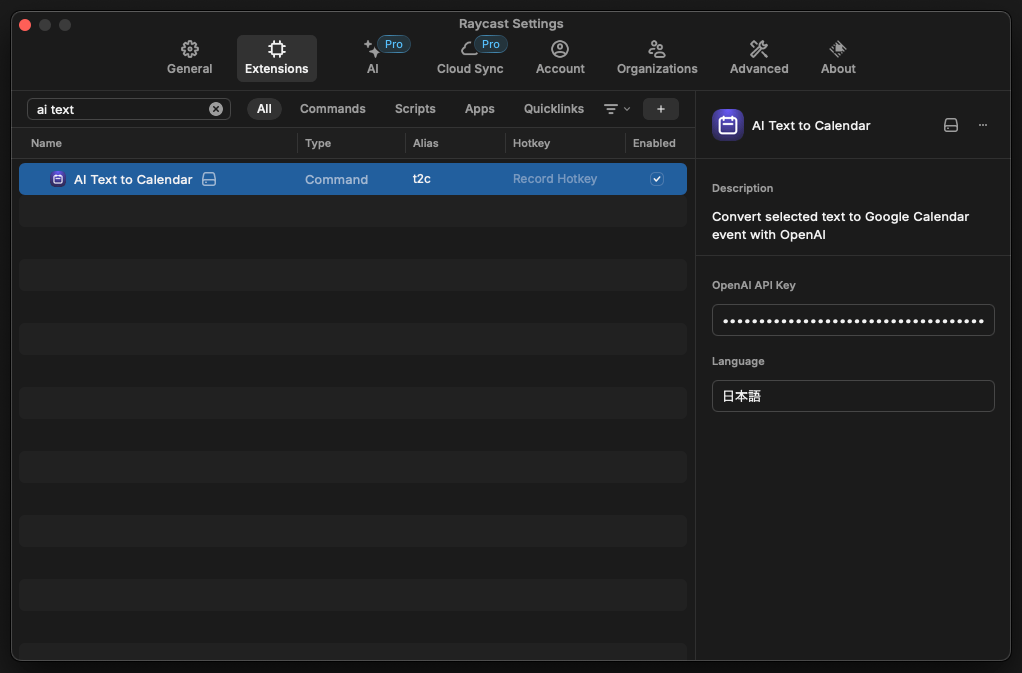Open the Cloud Sync tab
The height and width of the screenshot is (673, 1022).
click(x=470, y=58)
